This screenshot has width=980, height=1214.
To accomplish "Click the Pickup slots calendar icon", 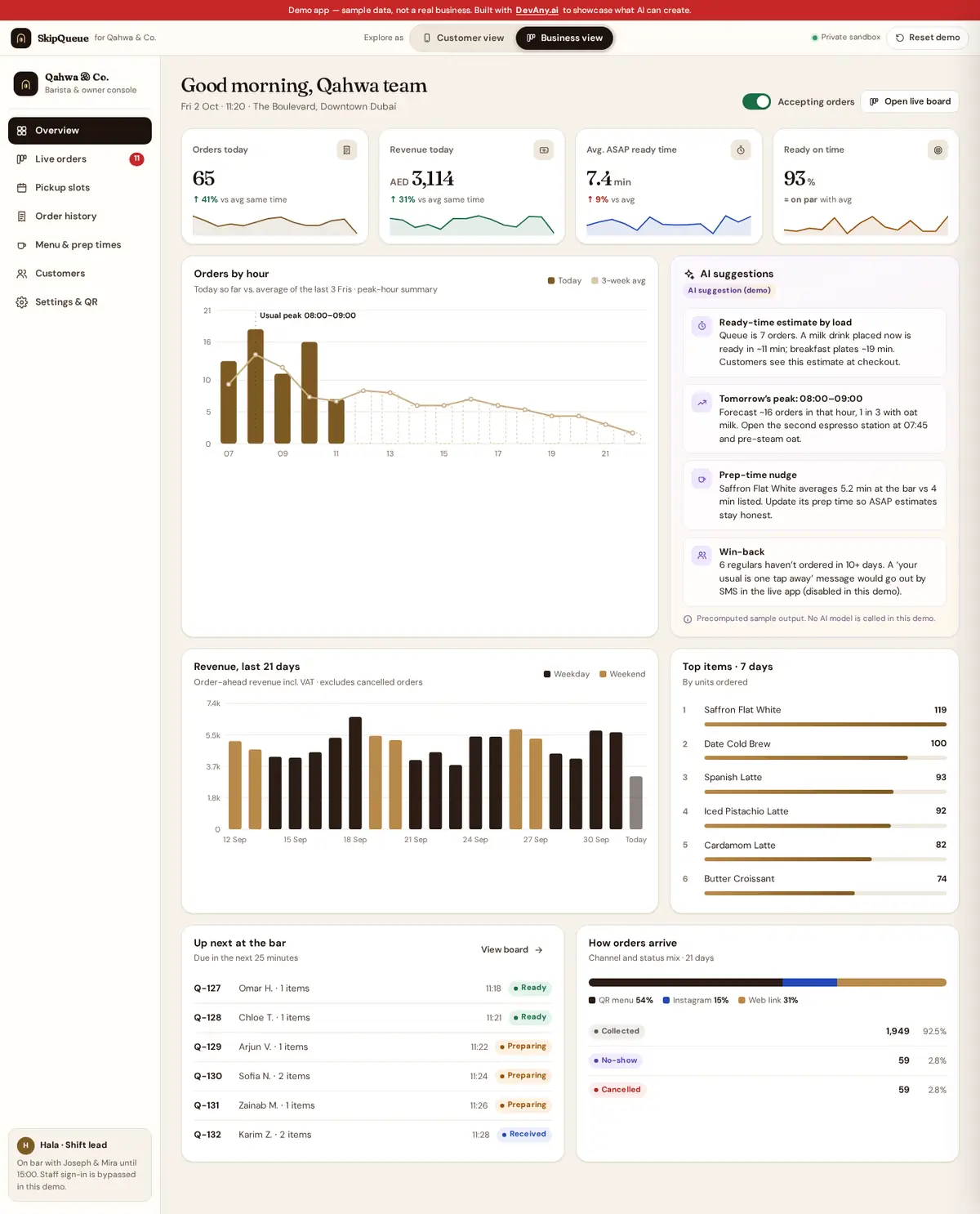I will click(x=22, y=188).
